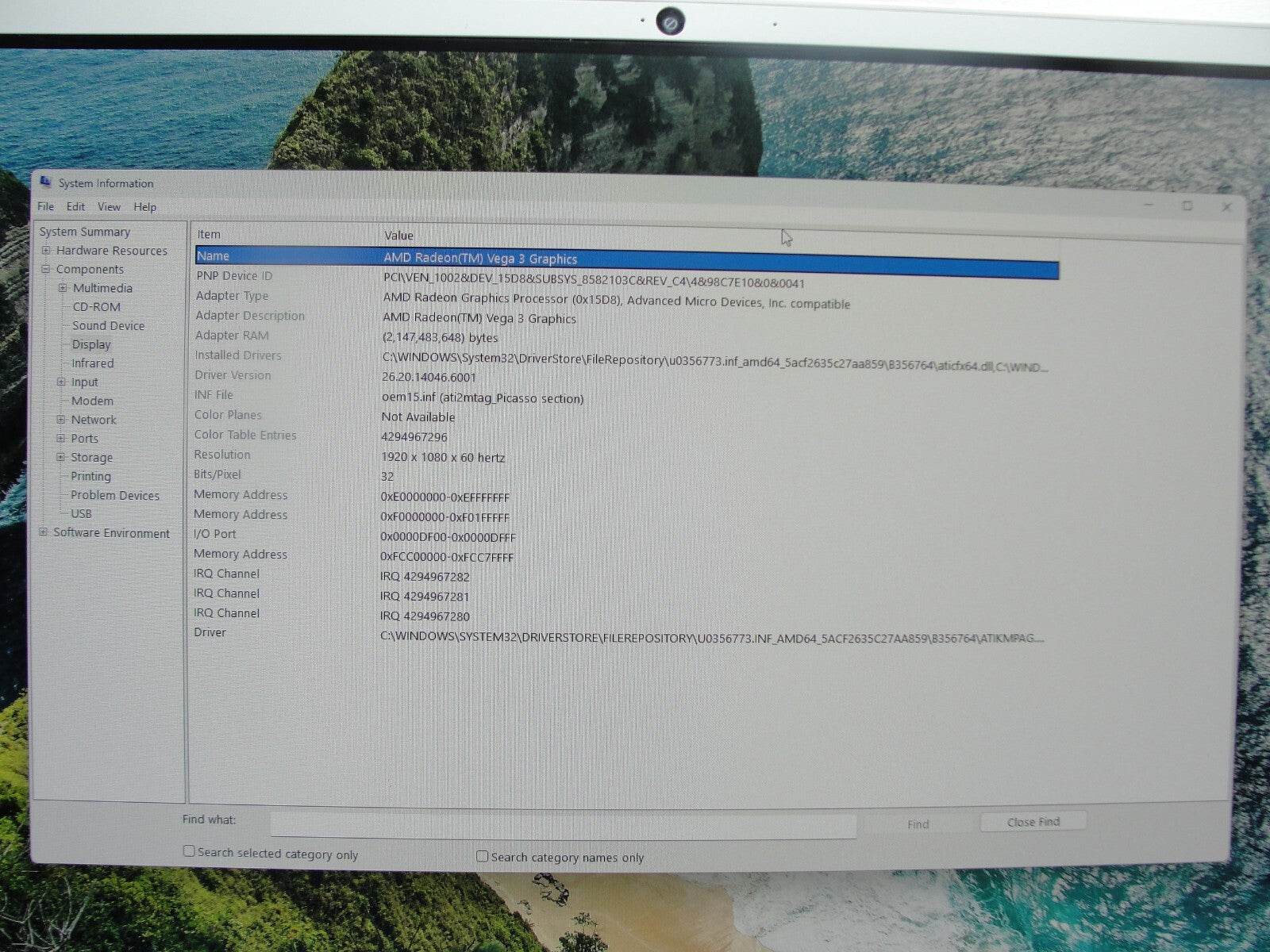
Task: Select Problem Devices in the tree
Action: pos(115,495)
